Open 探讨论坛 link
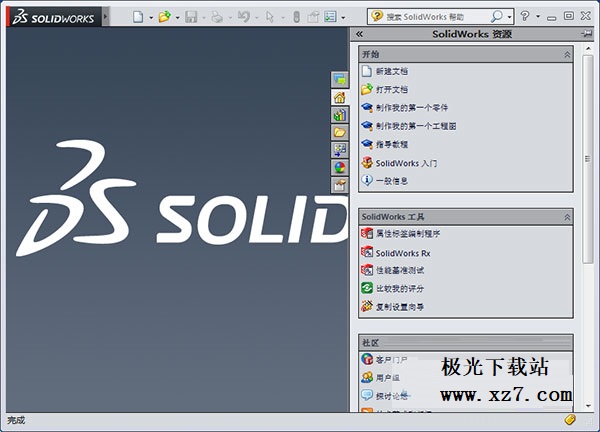 (392, 396)
